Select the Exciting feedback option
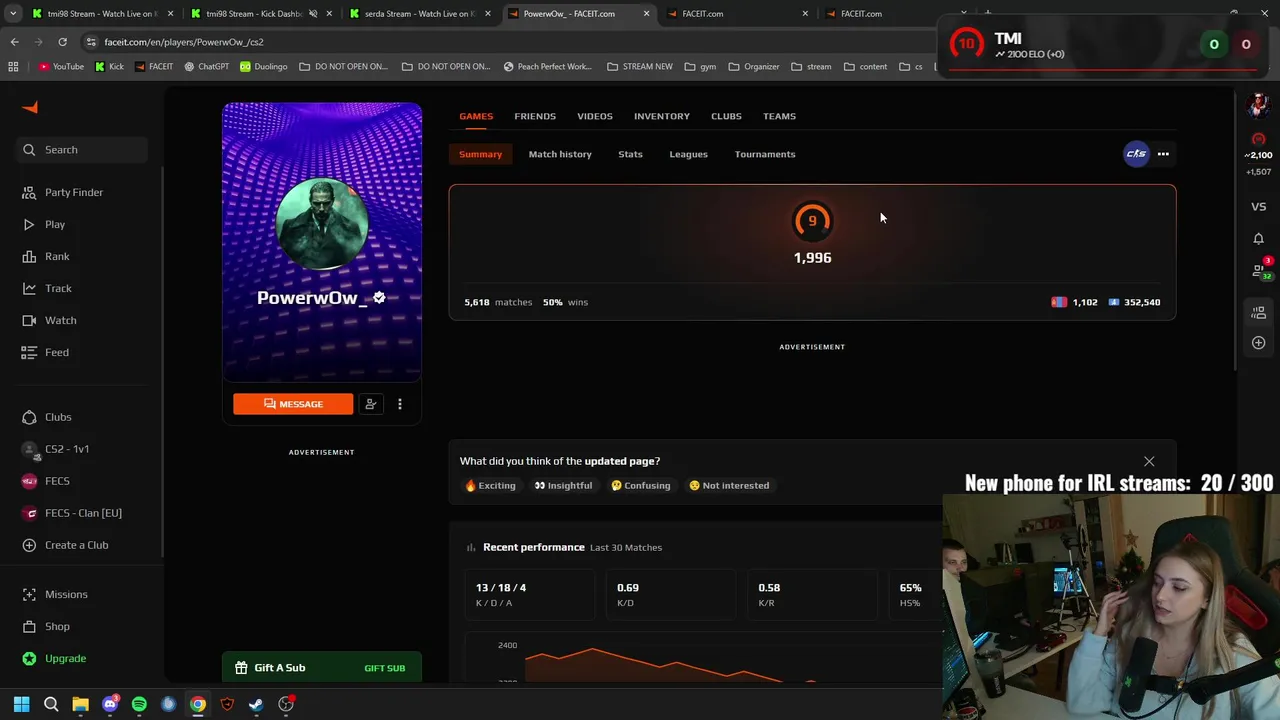Screen dimensions: 1280x720 [x=490, y=485]
